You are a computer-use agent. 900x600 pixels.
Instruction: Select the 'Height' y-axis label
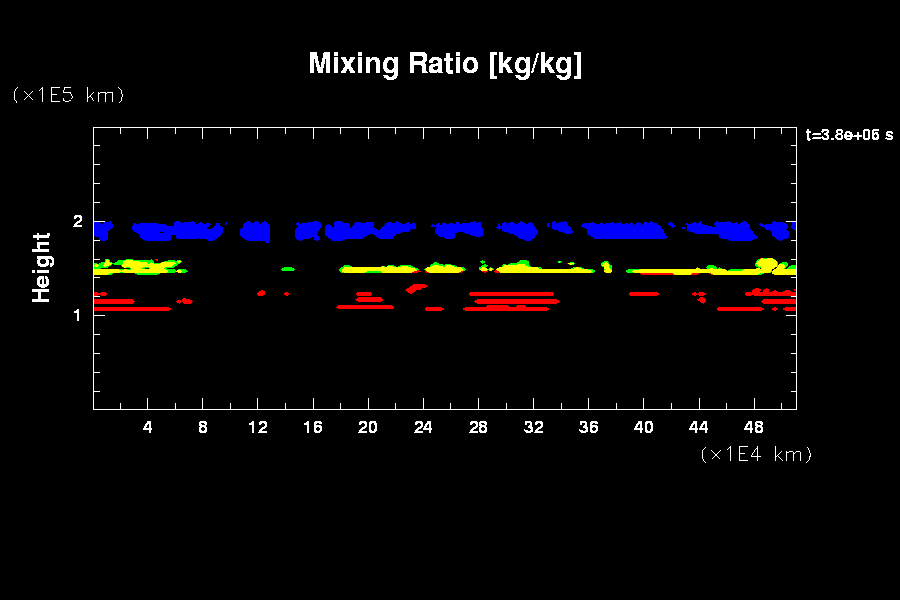coord(41,267)
